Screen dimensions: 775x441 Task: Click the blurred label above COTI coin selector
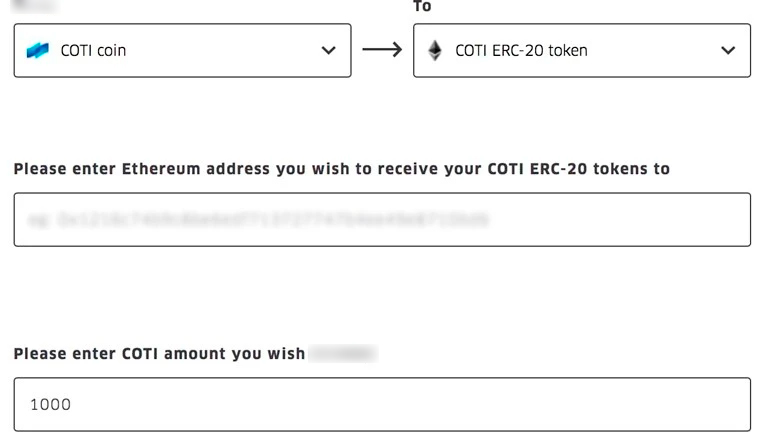click(35, 6)
